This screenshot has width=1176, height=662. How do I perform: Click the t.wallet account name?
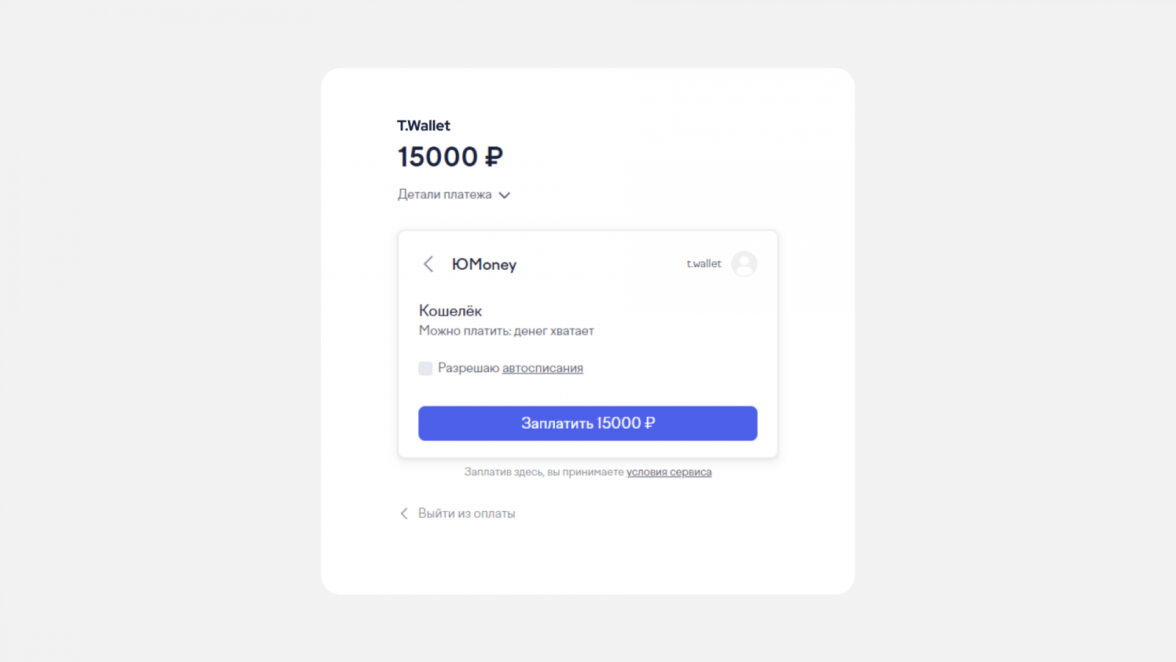point(703,264)
